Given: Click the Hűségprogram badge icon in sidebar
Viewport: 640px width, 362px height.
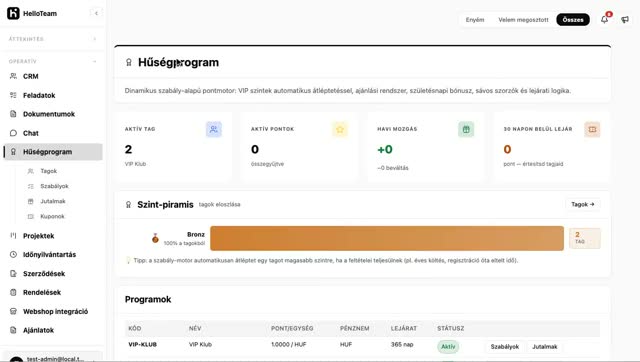Looking at the screenshot, I should click(x=13, y=152).
